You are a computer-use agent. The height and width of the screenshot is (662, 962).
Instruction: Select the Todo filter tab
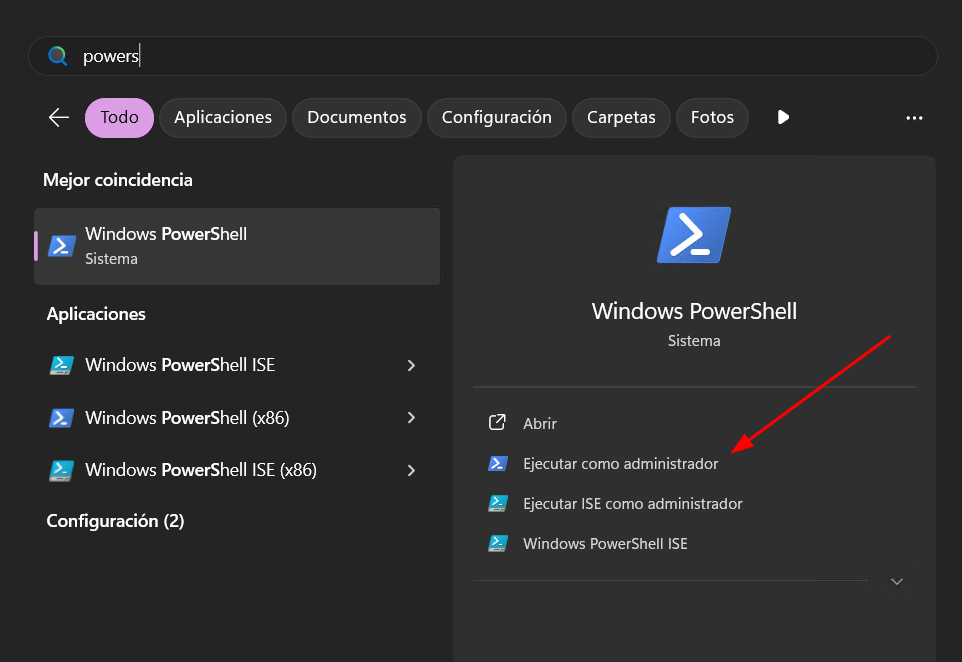[119, 118]
